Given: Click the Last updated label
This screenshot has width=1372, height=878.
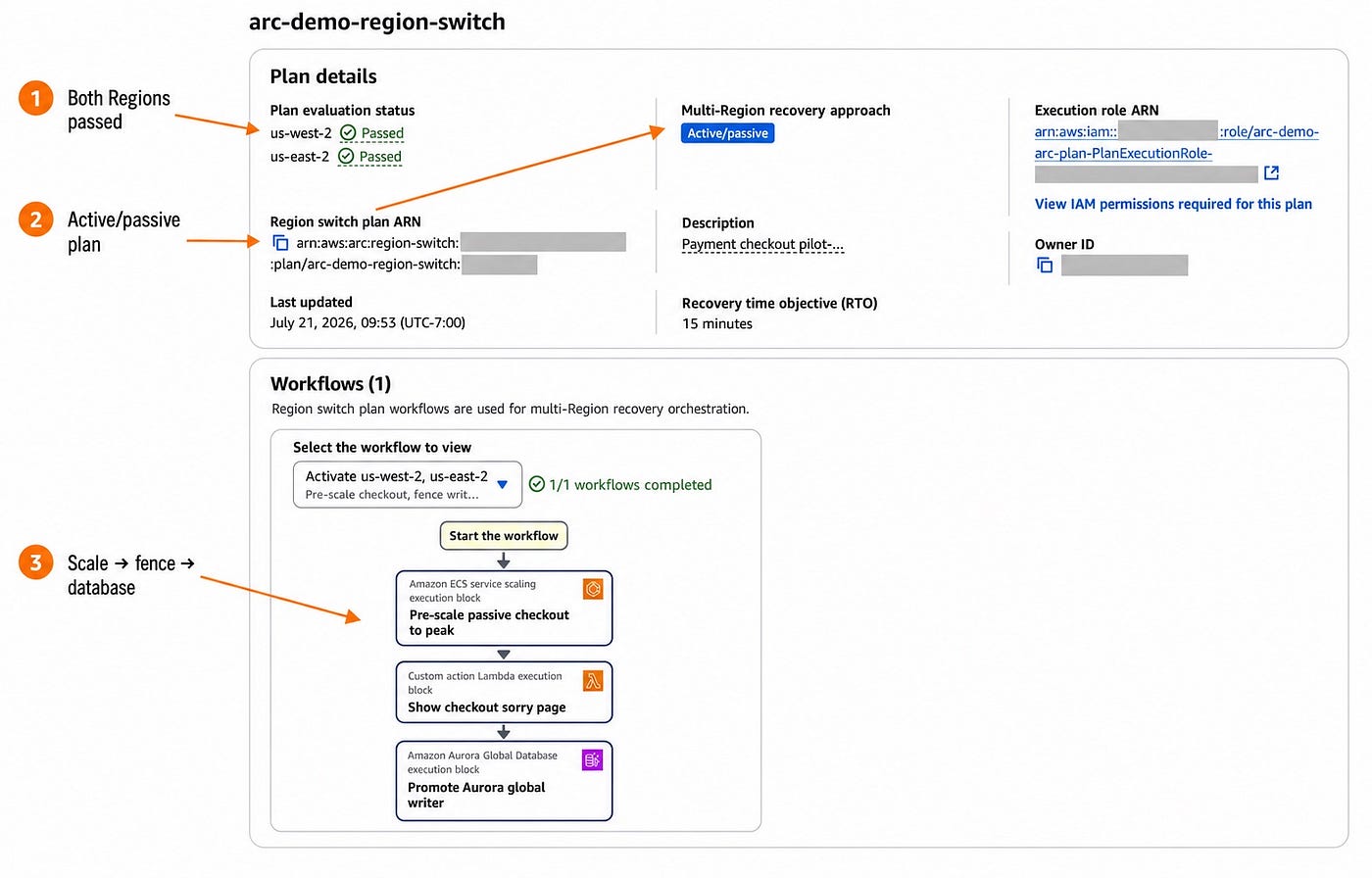Looking at the screenshot, I should tap(311, 302).
